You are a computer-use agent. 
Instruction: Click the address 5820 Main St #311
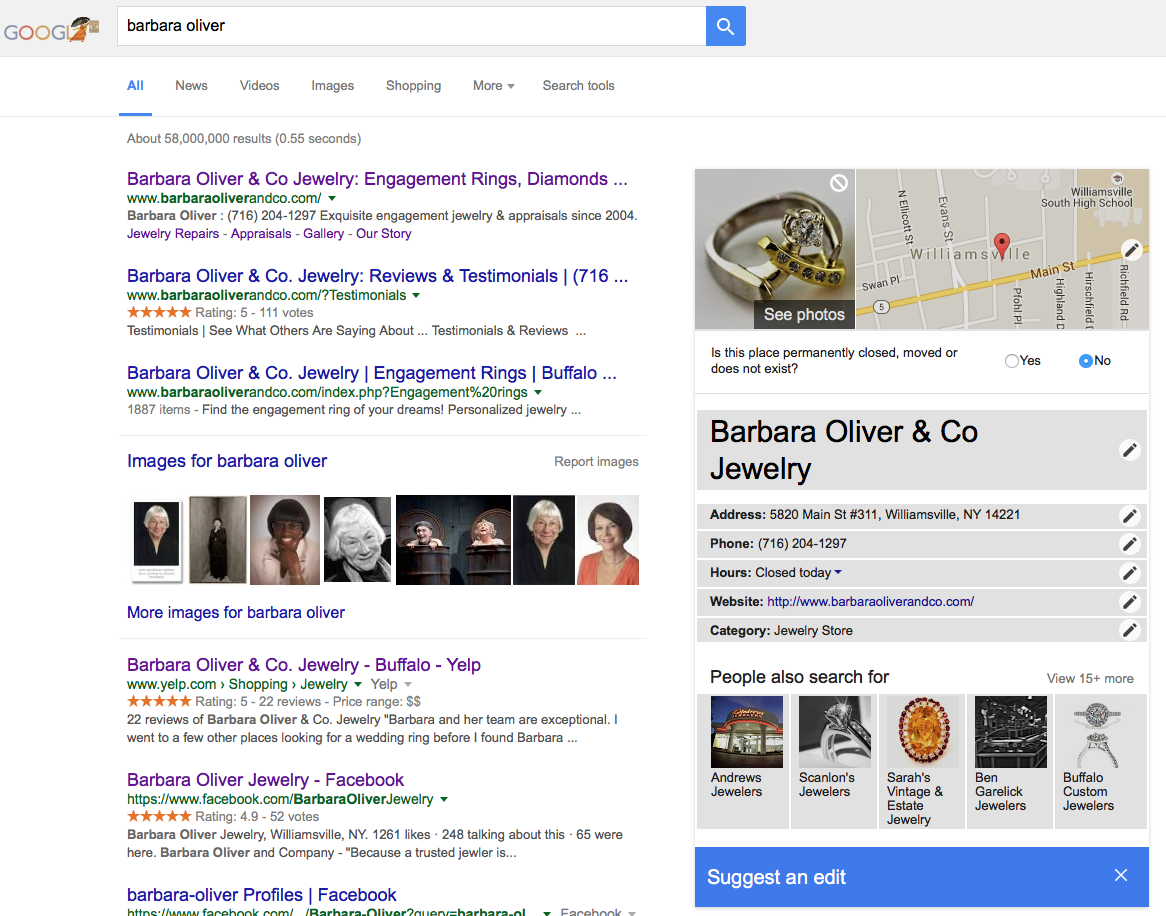(x=895, y=515)
